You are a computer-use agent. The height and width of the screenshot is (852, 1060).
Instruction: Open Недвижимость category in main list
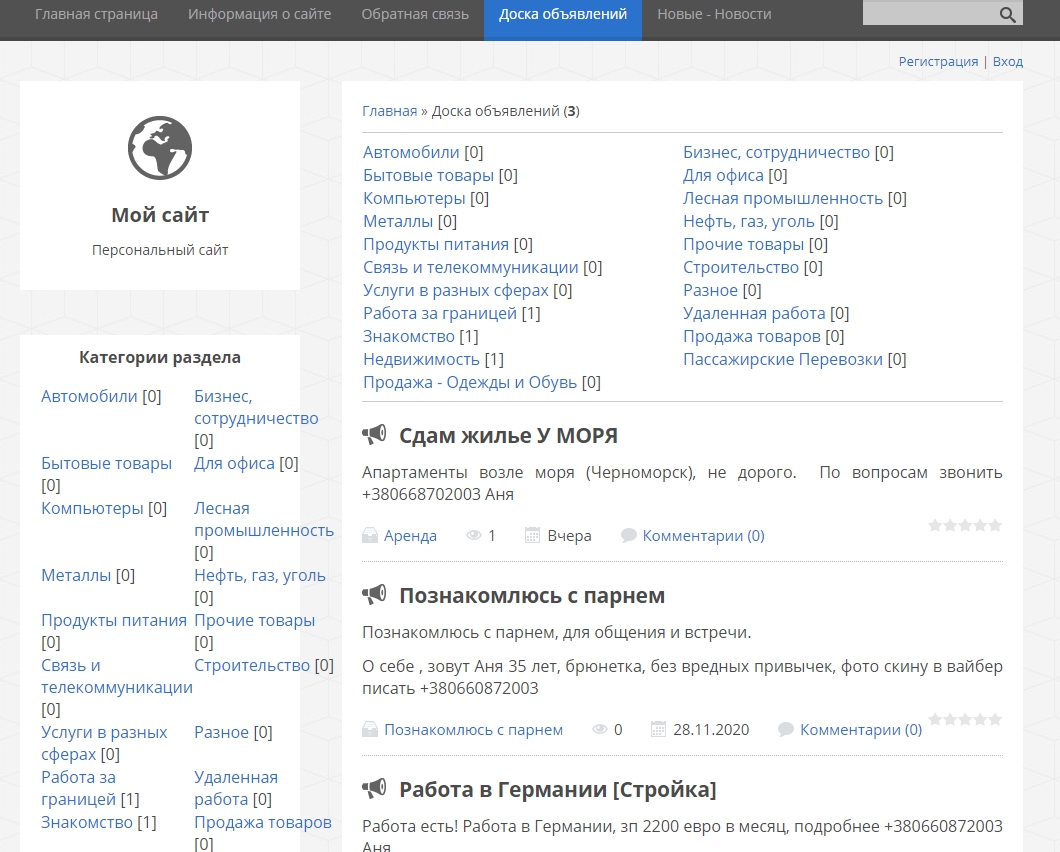(x=421, y=359)
